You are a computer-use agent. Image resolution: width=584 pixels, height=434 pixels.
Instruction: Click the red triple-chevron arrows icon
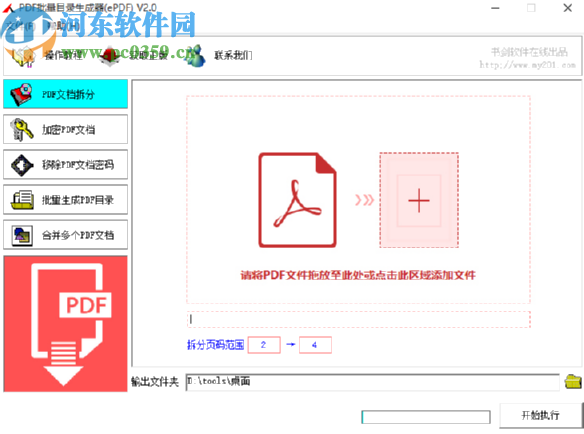pos(364,200)
